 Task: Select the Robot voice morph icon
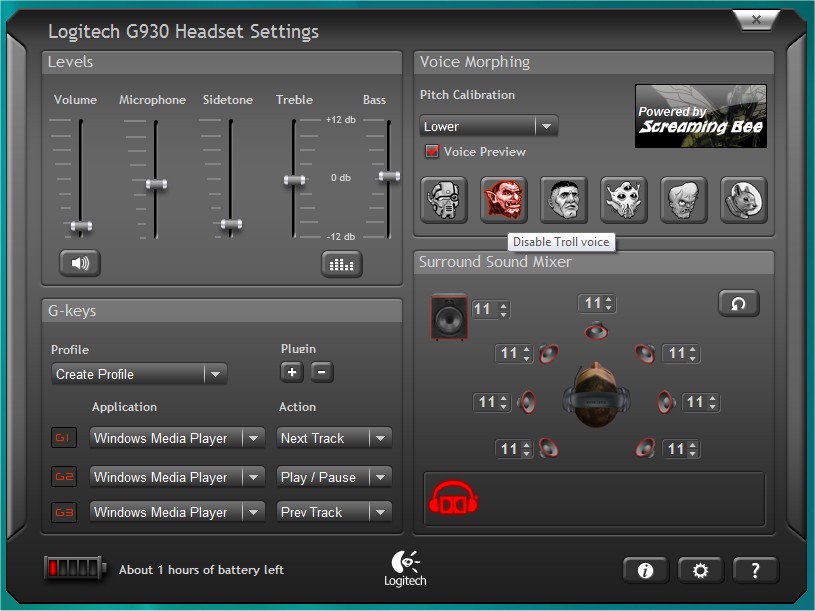pyautogui.click(x=444, y=200)
